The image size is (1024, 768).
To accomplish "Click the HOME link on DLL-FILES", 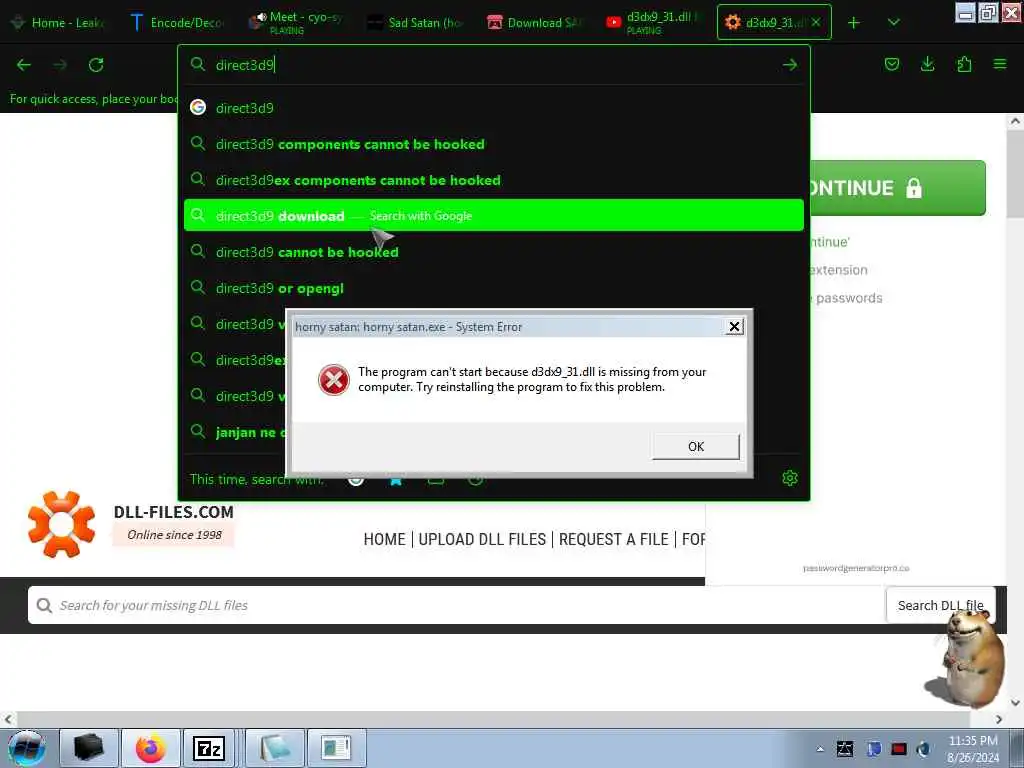I will 384,539.
